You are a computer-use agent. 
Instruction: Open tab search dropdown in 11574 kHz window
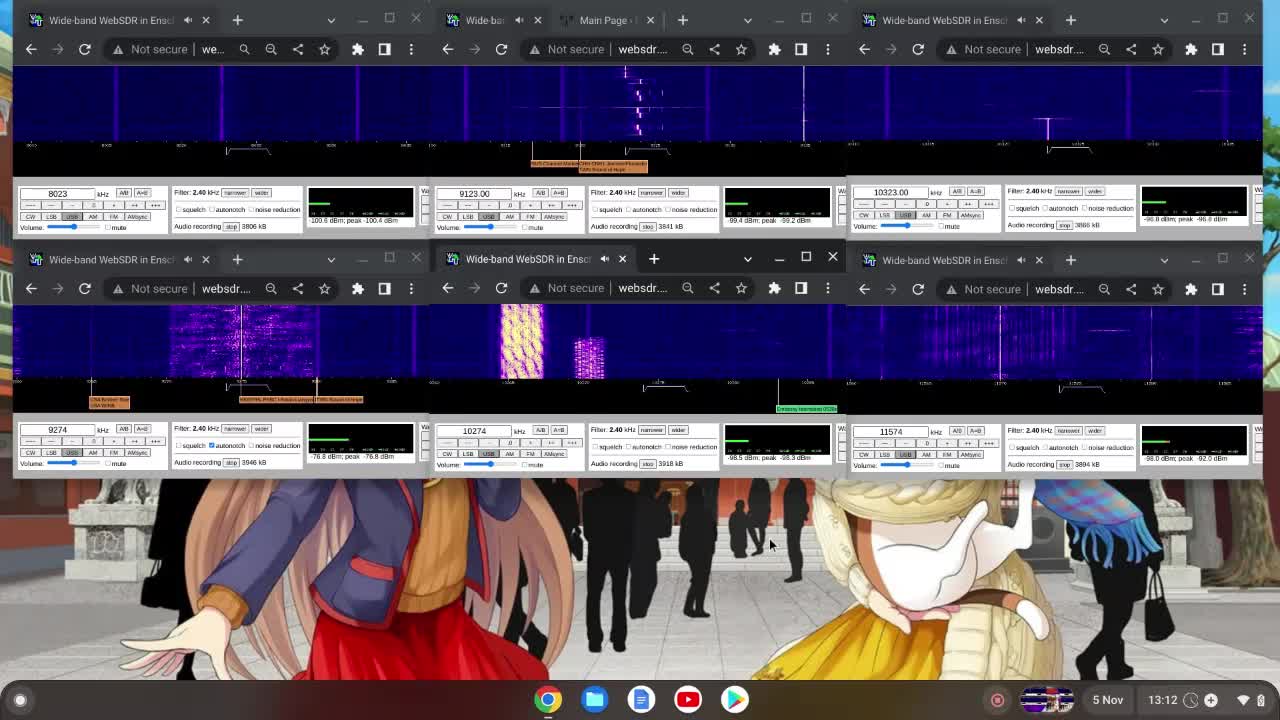[x=1164, y=260]
